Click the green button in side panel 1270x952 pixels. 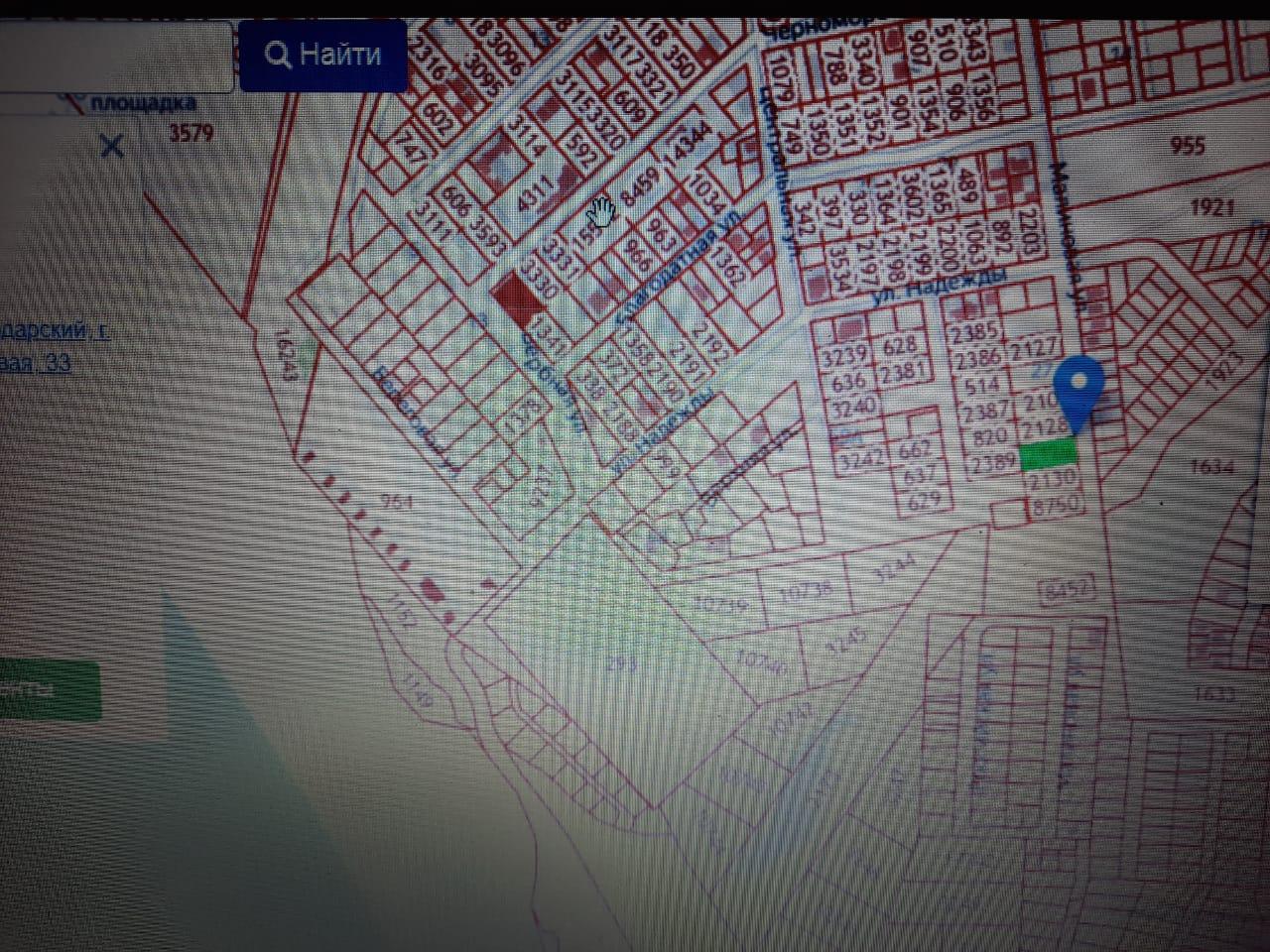click(x=50, y=690)
